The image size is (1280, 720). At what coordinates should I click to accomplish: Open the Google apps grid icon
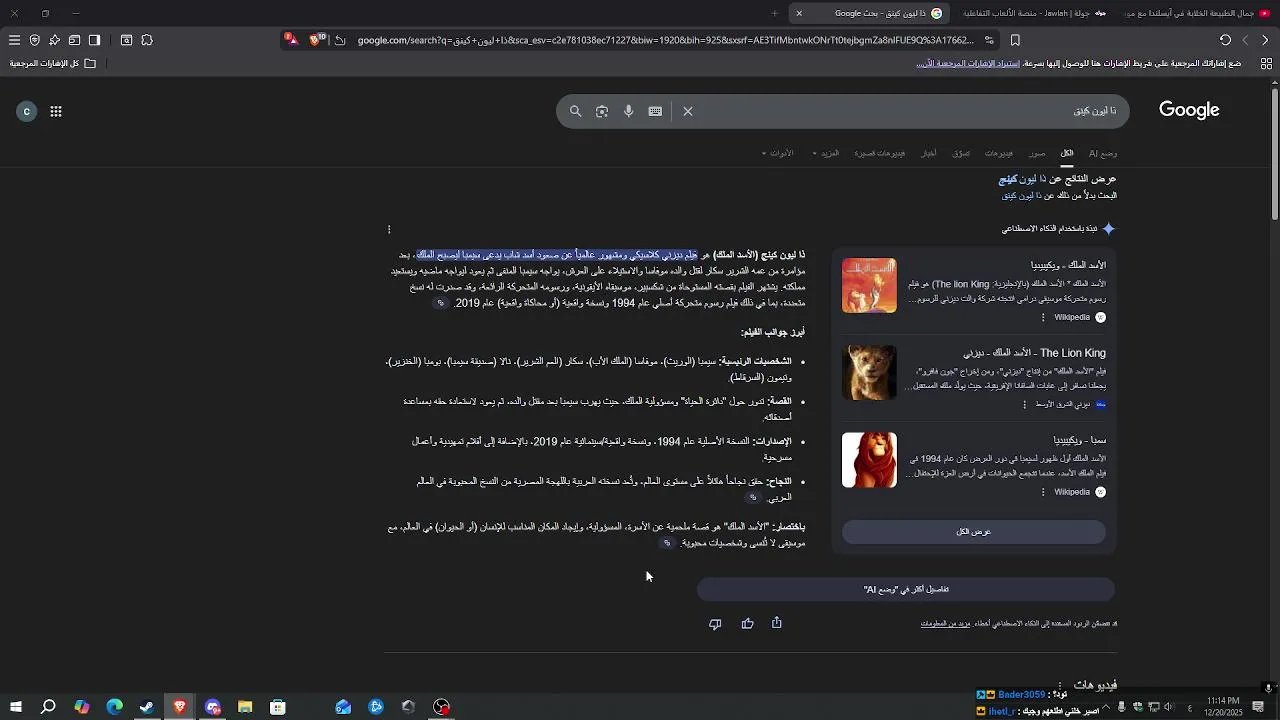coord(56,111)
